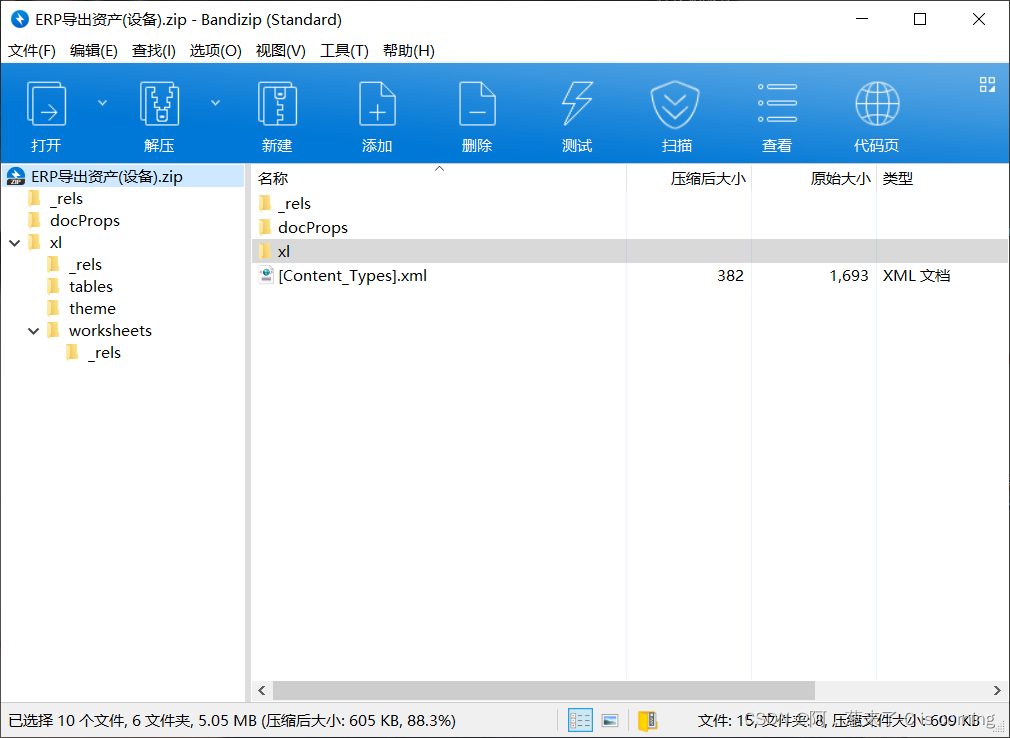Click the Open (打开) toolbar icon

click(46, 104)
